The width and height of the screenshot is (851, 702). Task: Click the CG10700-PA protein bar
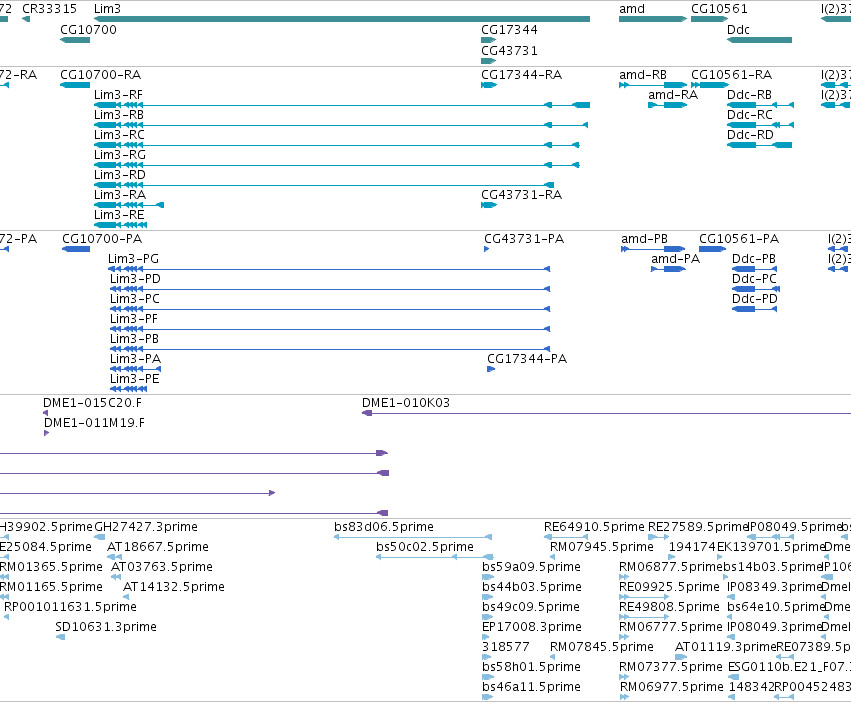[76, 249]
